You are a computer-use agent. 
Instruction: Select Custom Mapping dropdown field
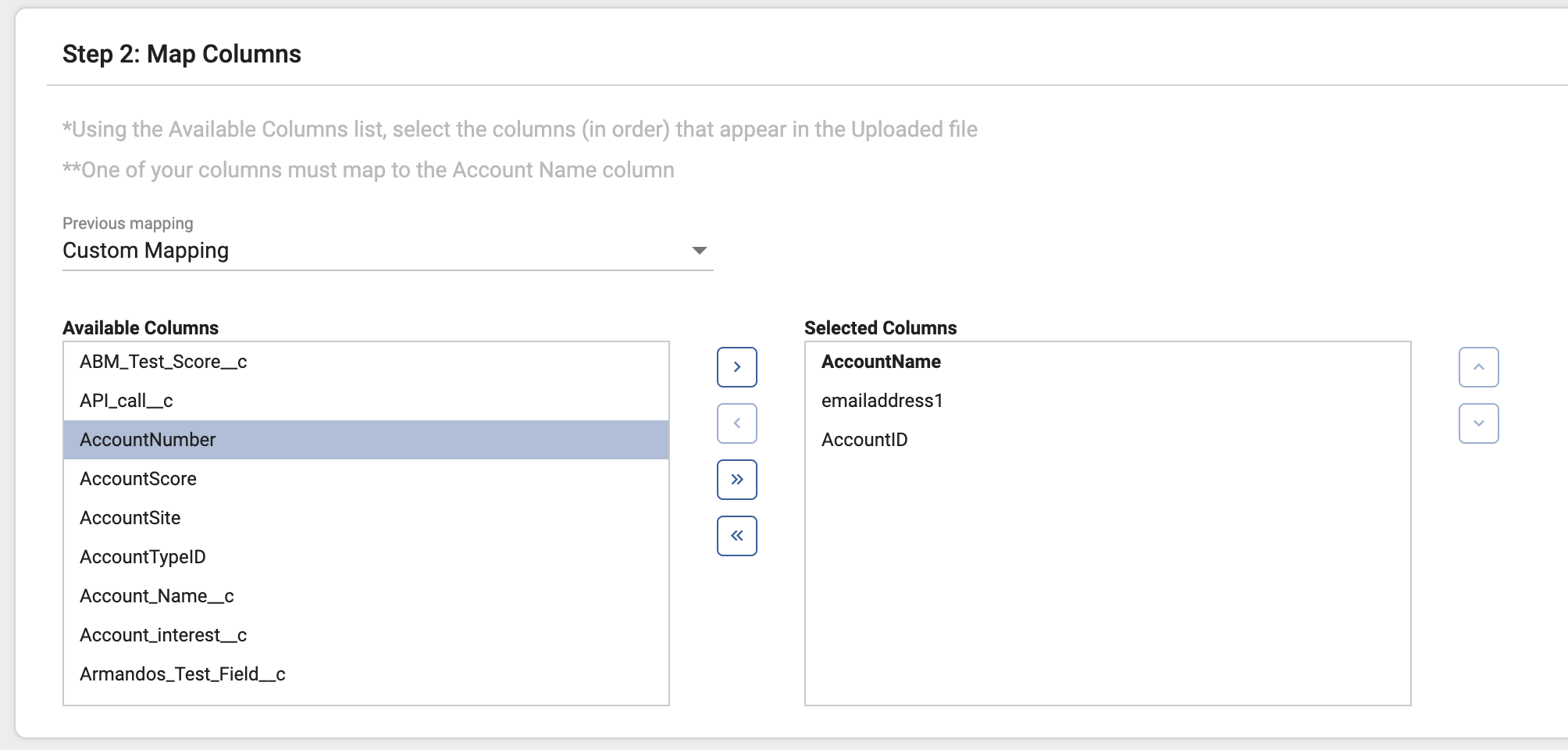(x=375, y=251)
